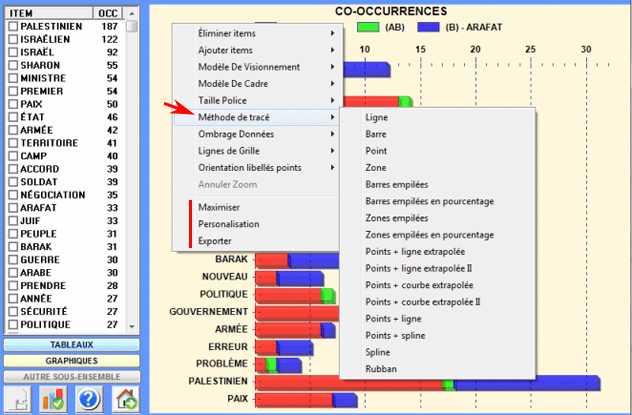Click the TABLEAUX button
Image resolution: width=632 pixels, height=415 pixels.
click(72, 345)
